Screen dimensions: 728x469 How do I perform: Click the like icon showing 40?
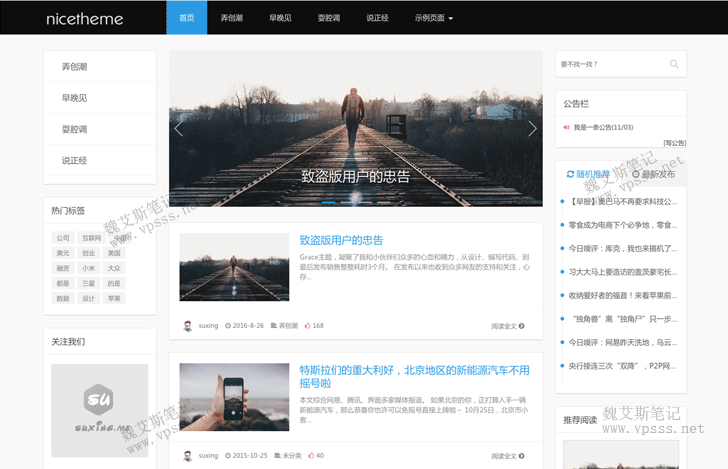309,455
